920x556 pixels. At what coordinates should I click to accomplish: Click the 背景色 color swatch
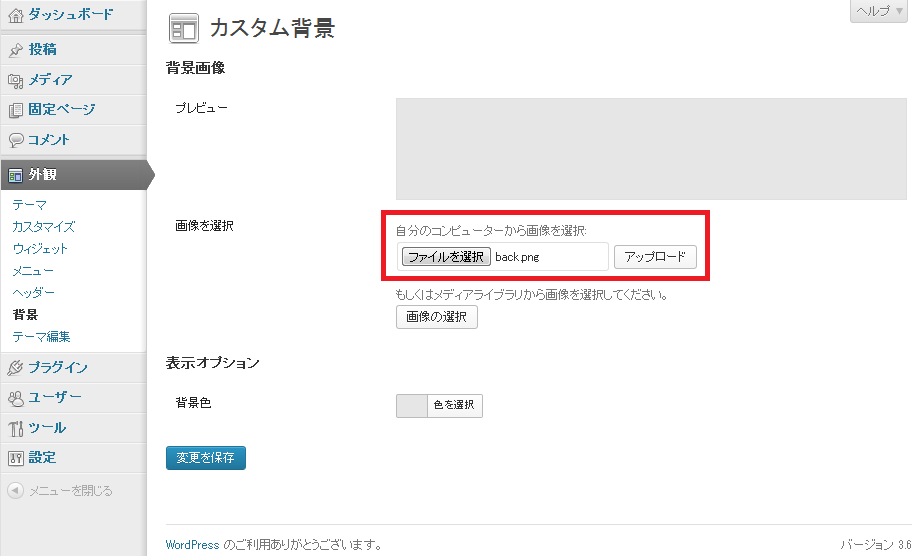[x=411, y=406]
